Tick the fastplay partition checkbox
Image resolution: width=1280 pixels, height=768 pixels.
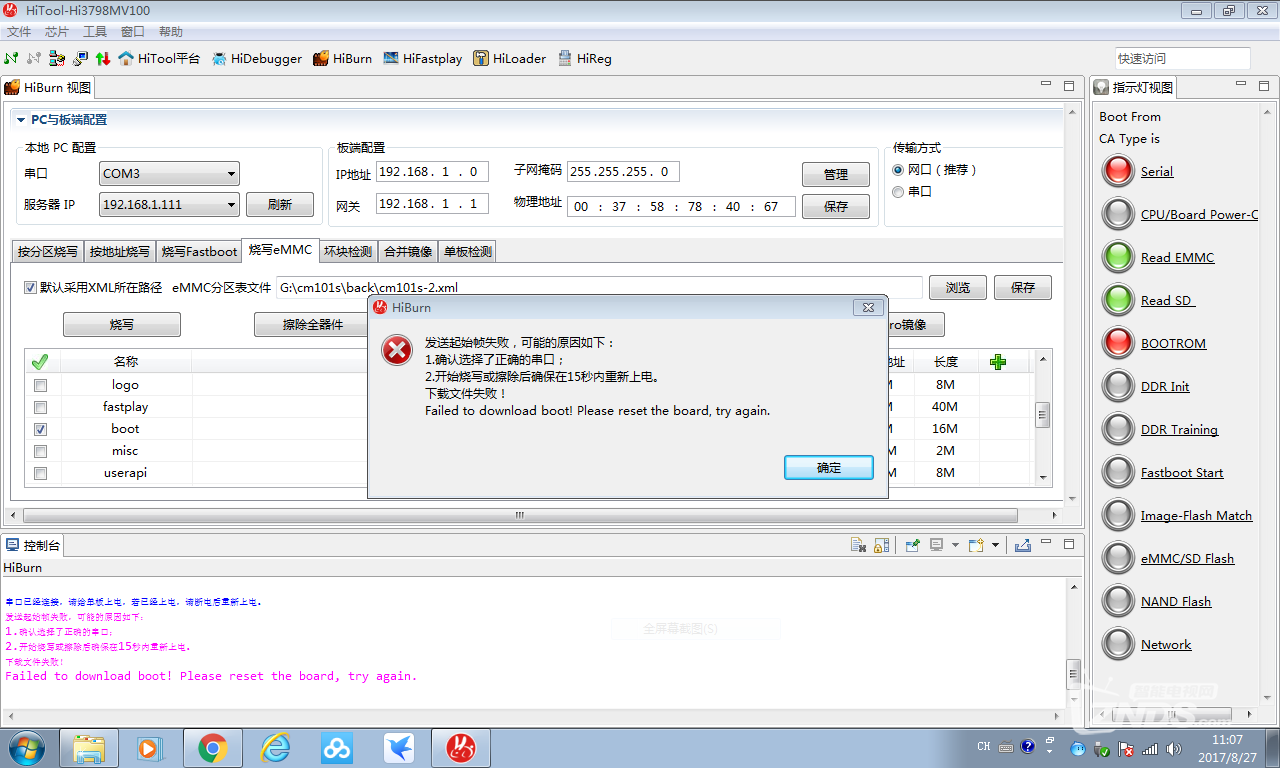coord(40,407)
